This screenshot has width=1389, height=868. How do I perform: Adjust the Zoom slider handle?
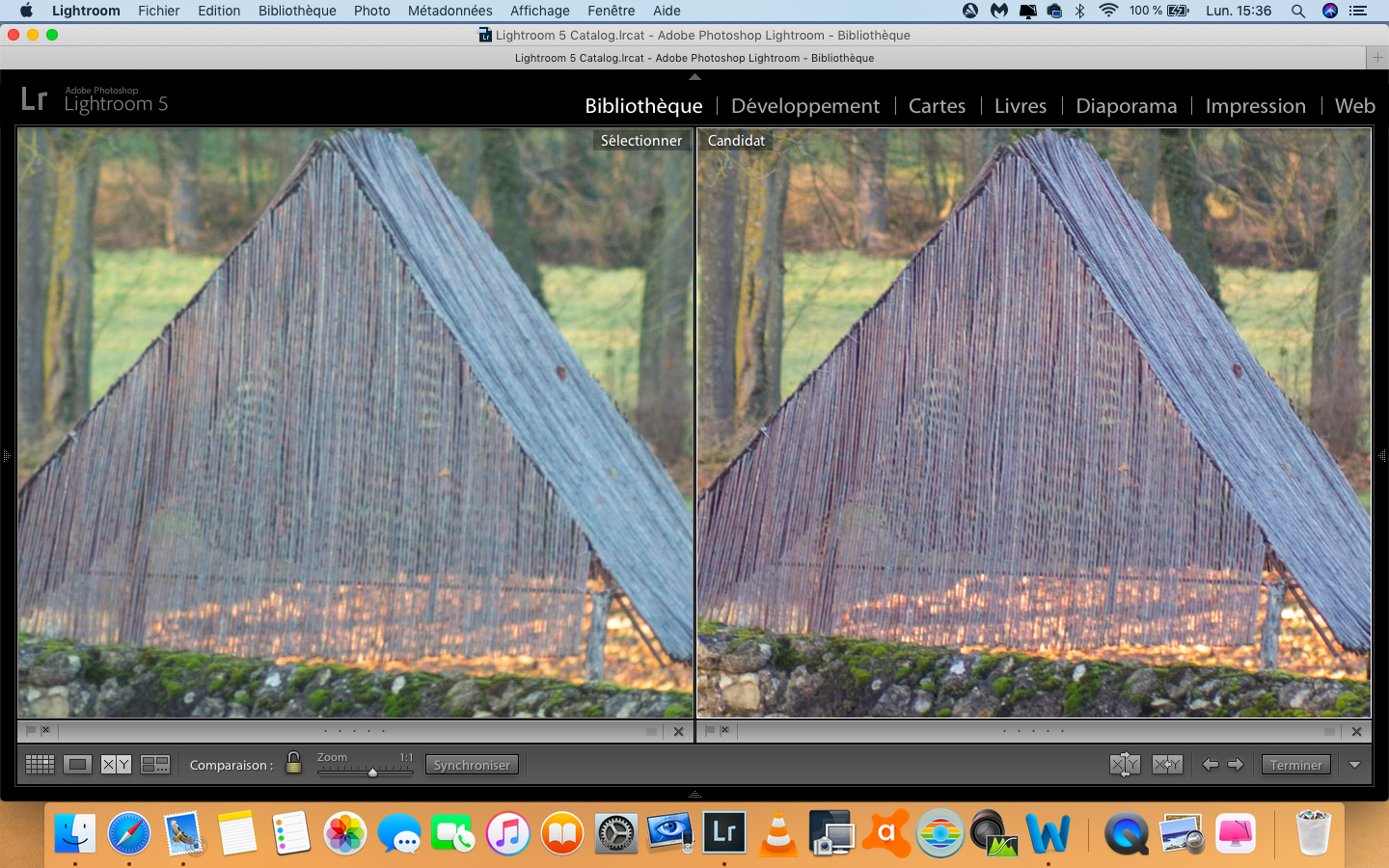372,773
